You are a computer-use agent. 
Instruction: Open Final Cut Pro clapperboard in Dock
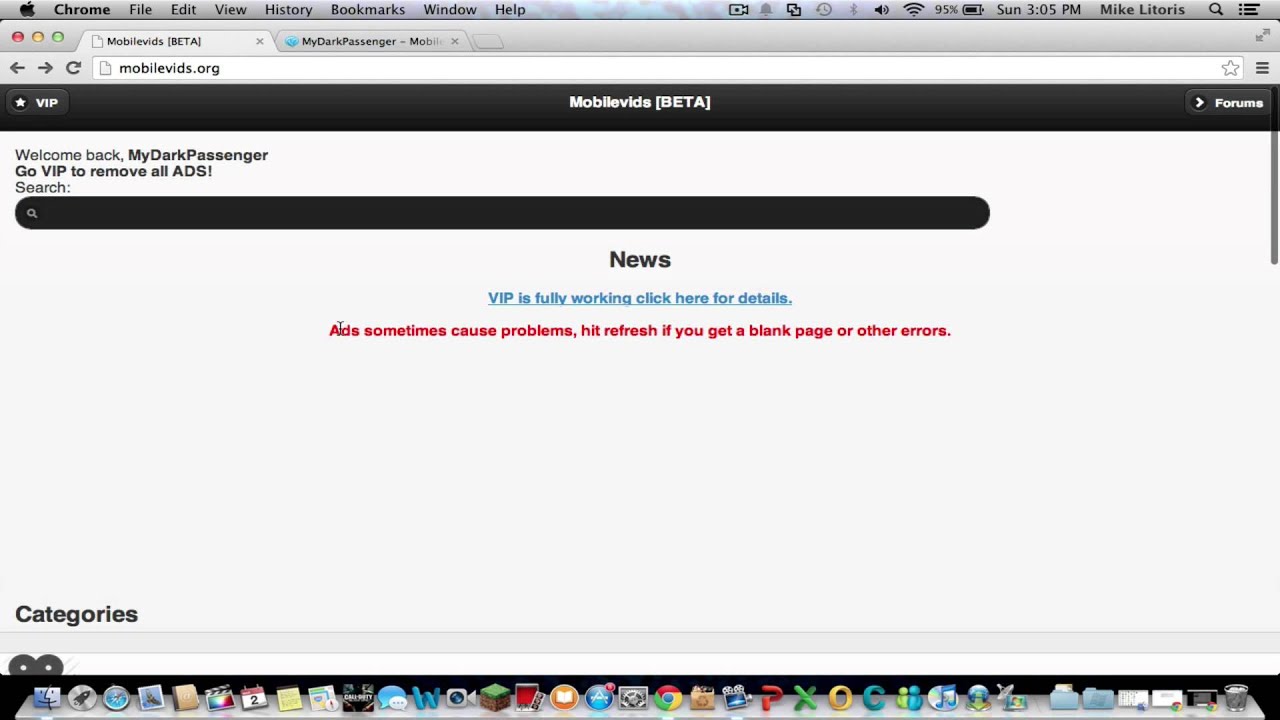pos(219,697)
